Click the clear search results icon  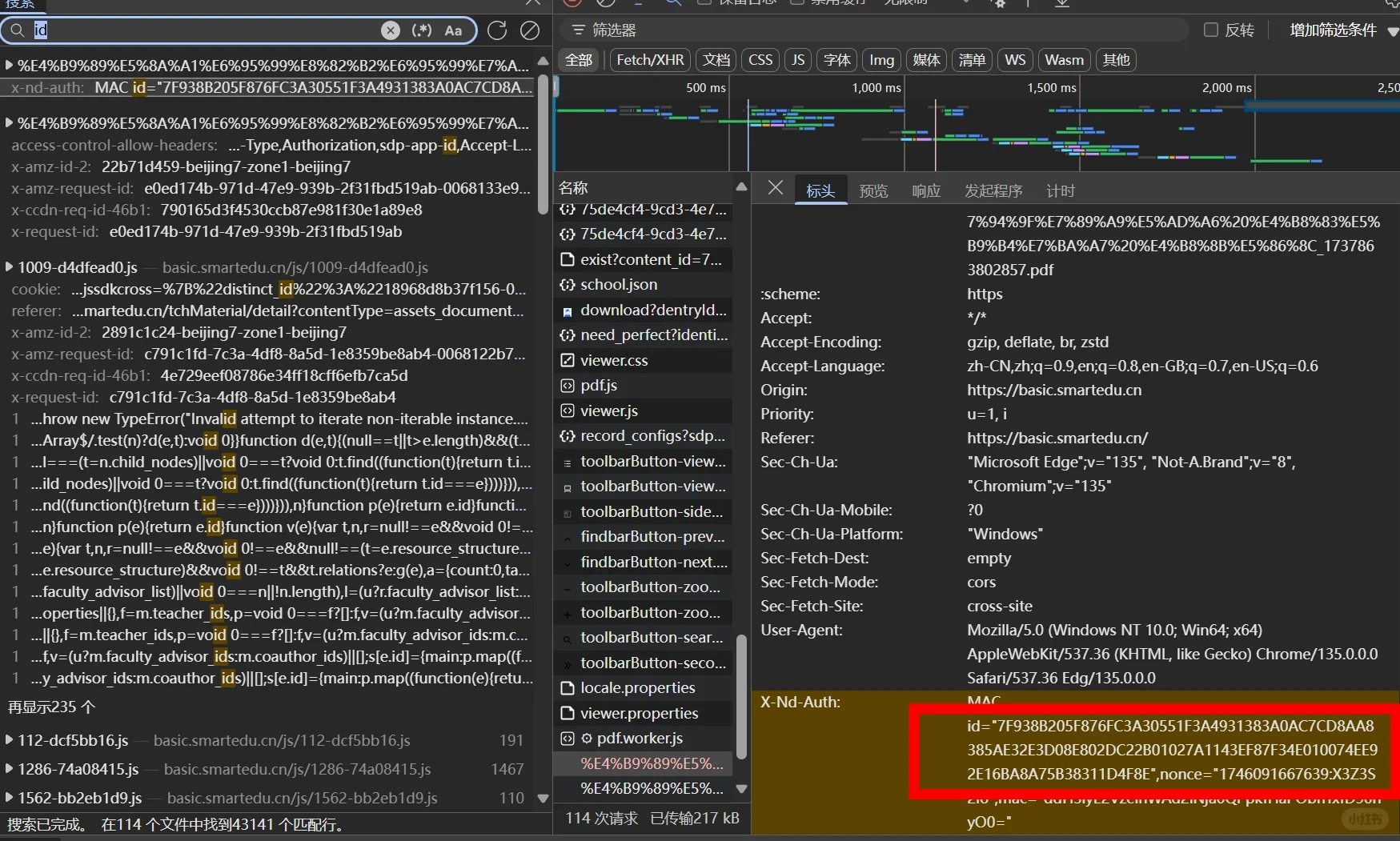(530, 30)
